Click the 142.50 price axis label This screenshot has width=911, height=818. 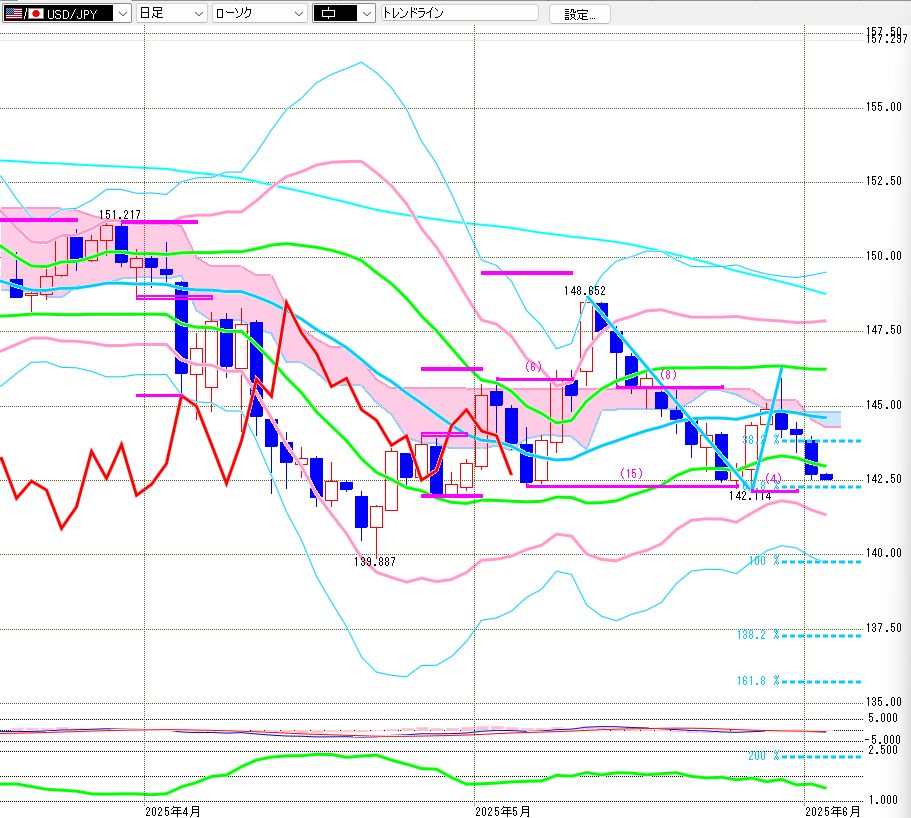point(884,479)
